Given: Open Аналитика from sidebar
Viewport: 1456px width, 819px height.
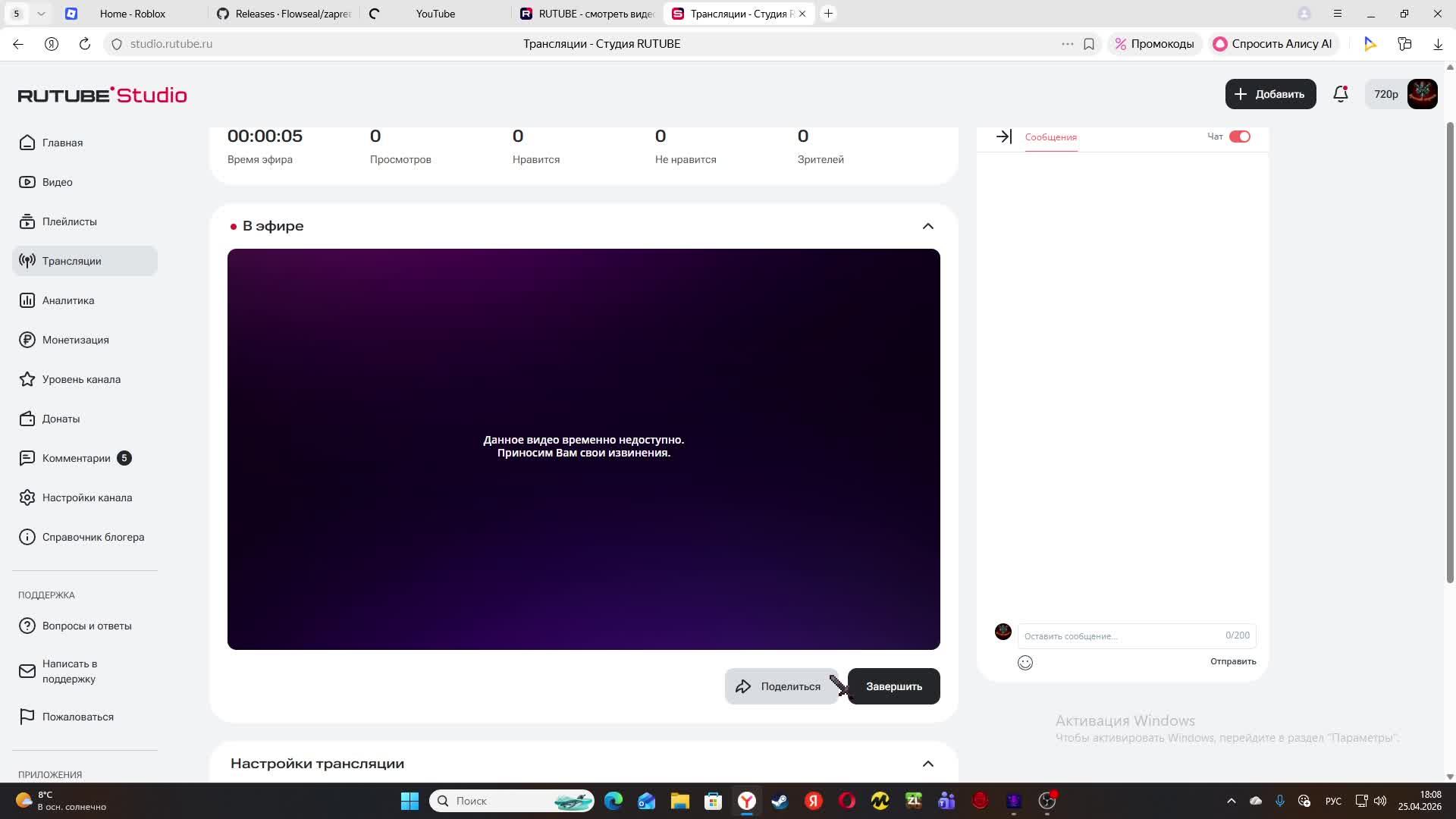Looking at the screenshot, I should [67, 300].
